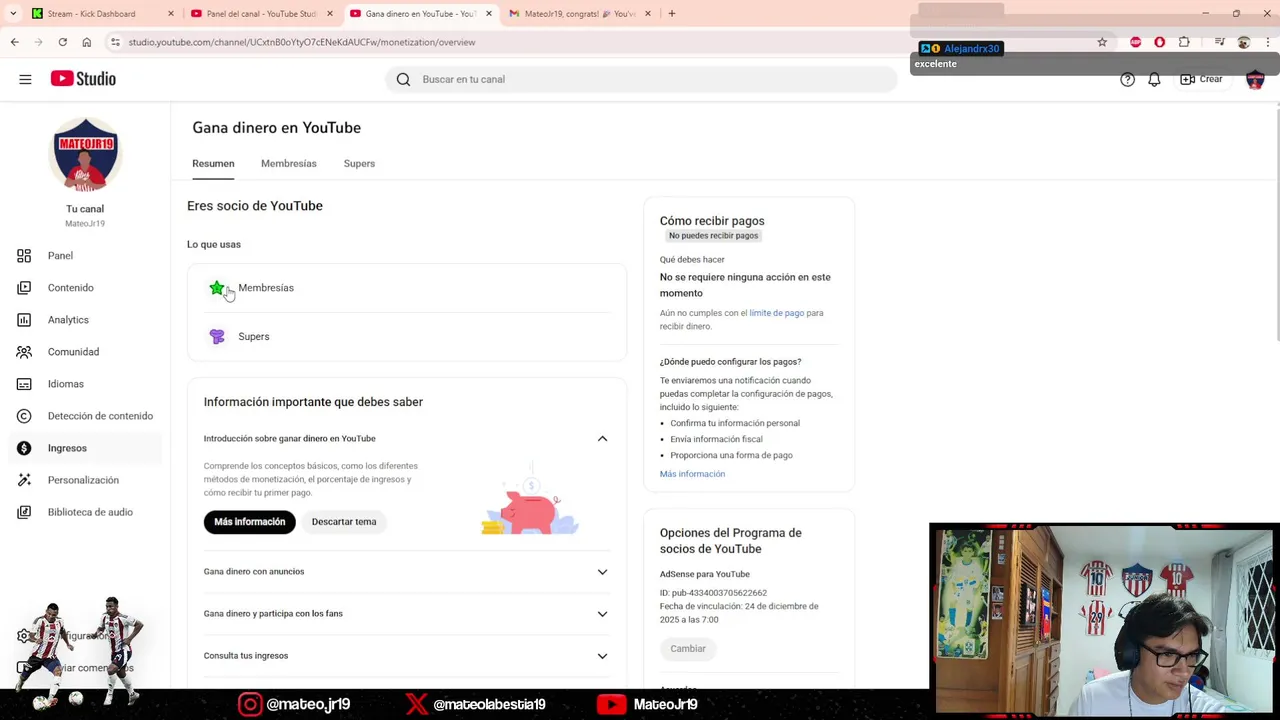Click the disabled Cambiar button
The height and width of the screenshot is (720, 1280).
pos(688,649)
